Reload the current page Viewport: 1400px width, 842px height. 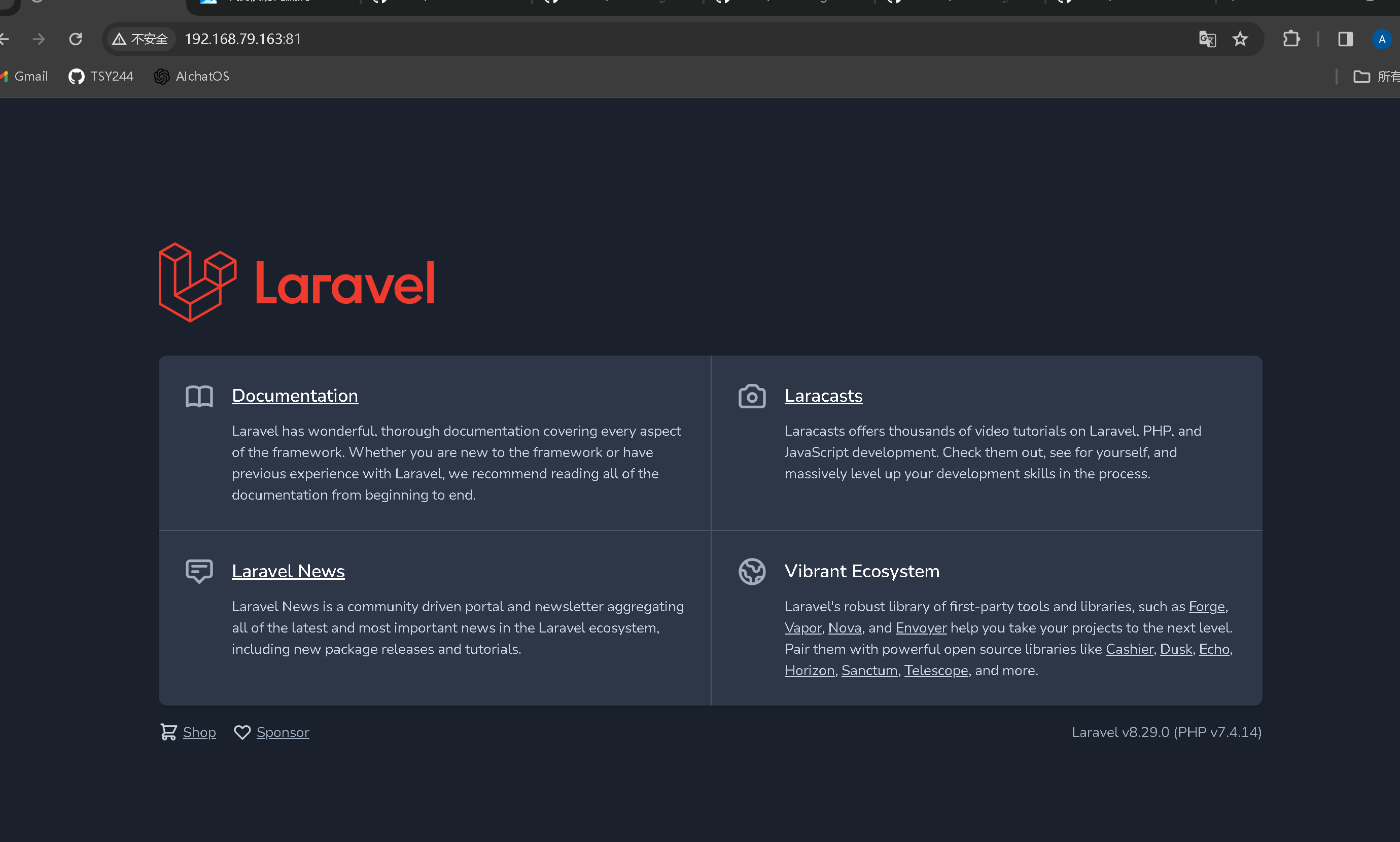click(76, 39)
